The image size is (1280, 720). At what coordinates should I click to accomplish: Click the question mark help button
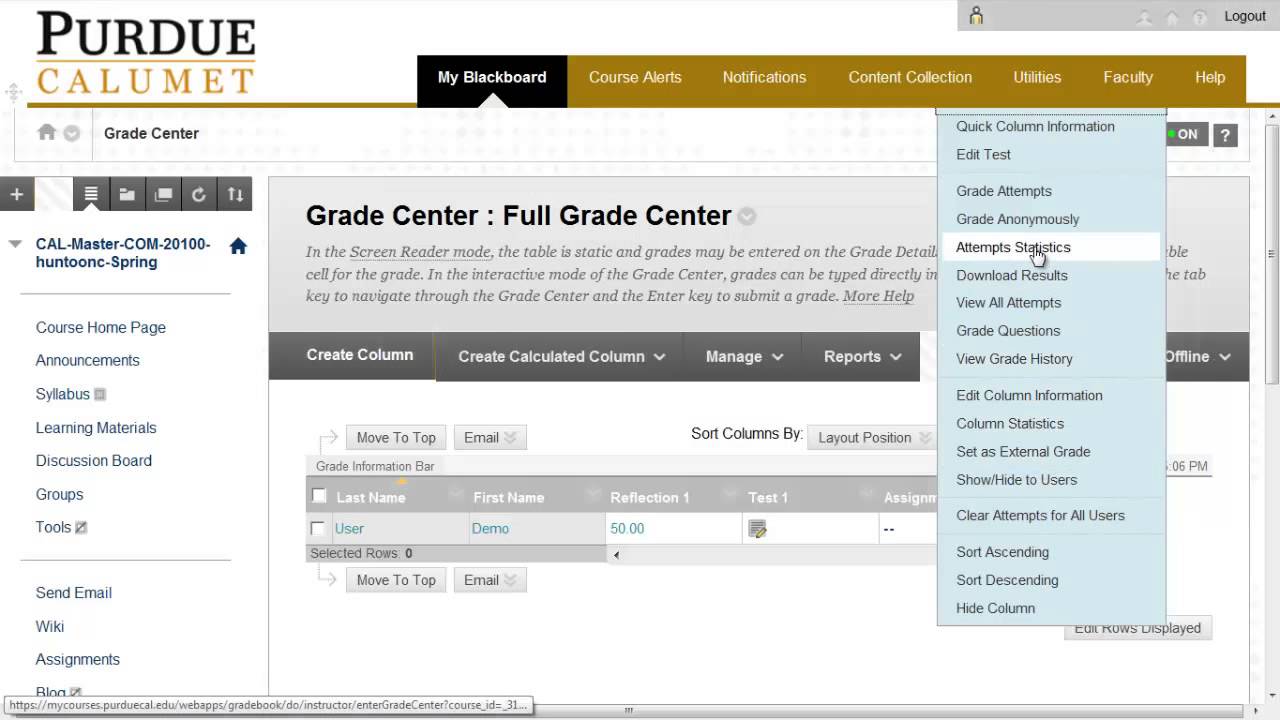[x=1225, y=135]
